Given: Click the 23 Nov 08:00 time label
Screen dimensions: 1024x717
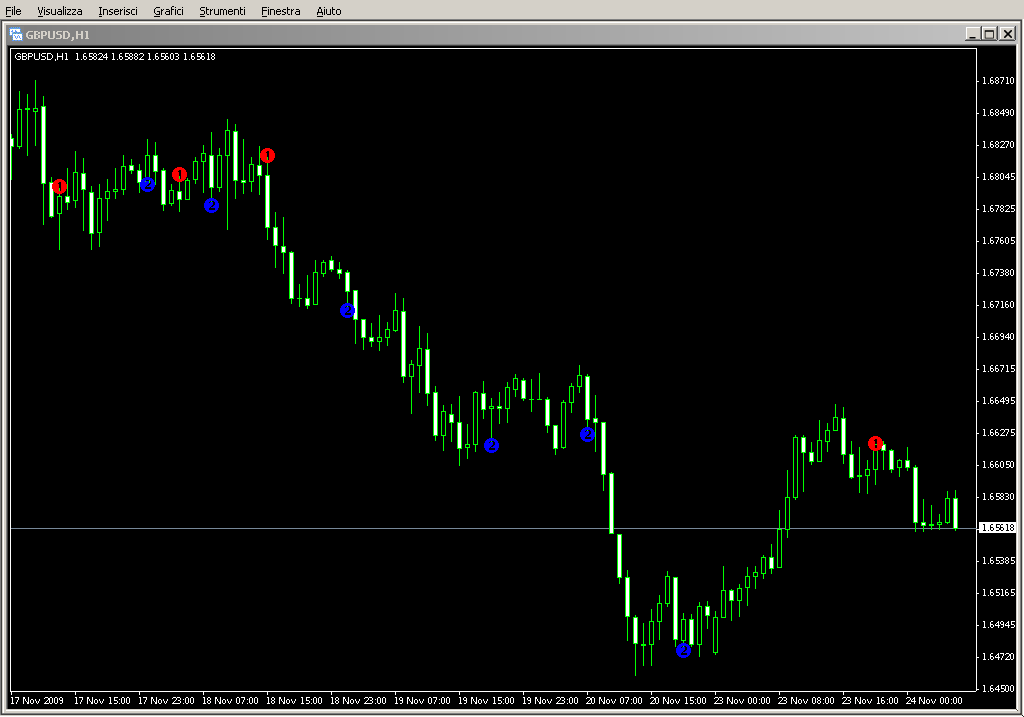Looking at the screenshot, I should click(x=806, y=701).
